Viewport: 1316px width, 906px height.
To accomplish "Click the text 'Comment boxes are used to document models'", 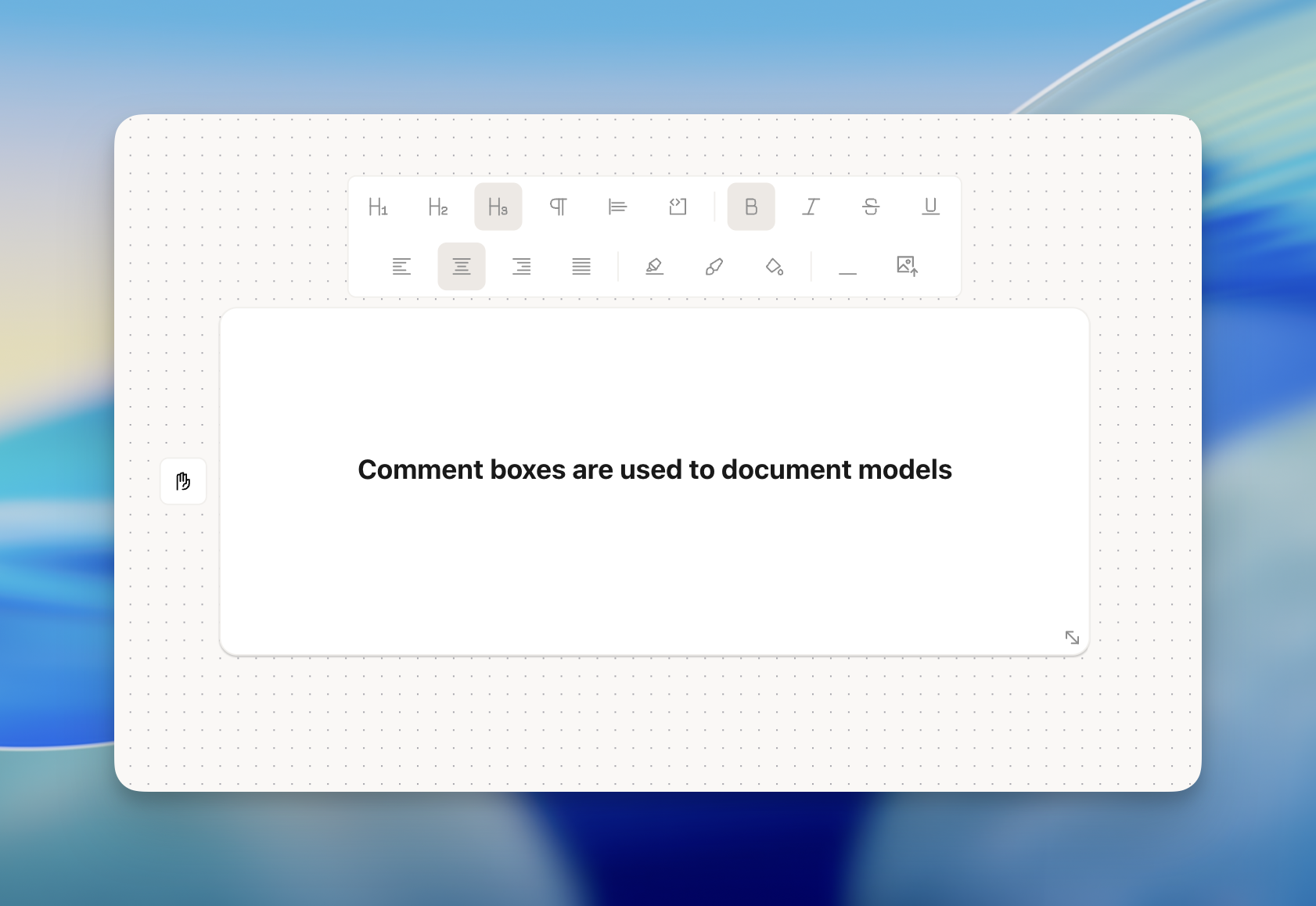I will pos(655,469).
